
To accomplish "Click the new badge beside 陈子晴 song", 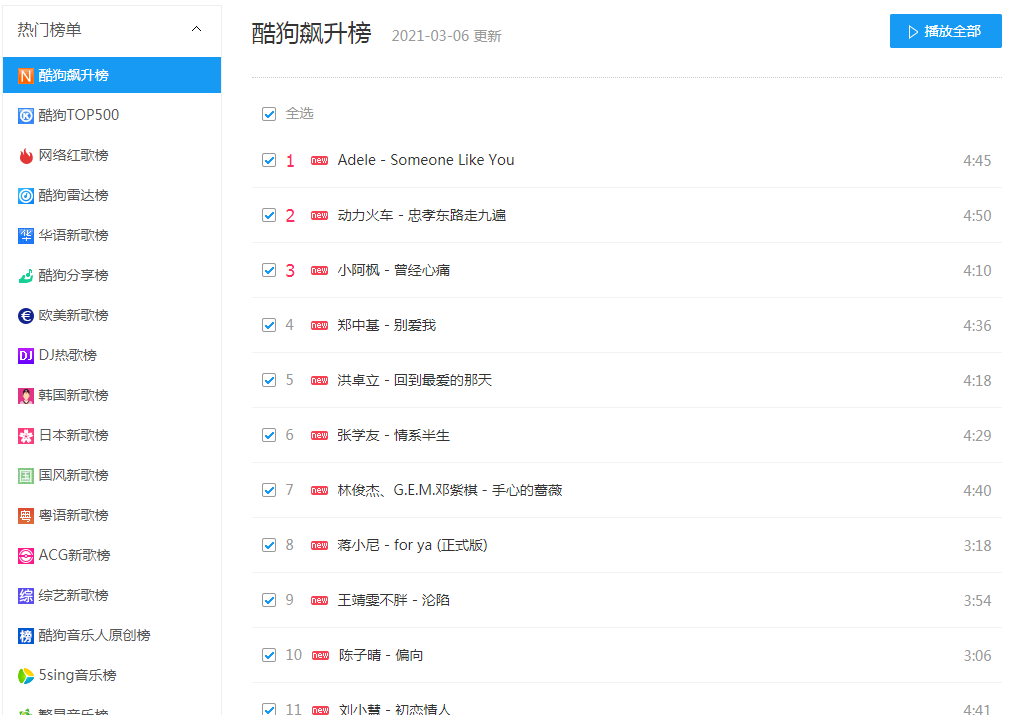I will click(320, 656).
